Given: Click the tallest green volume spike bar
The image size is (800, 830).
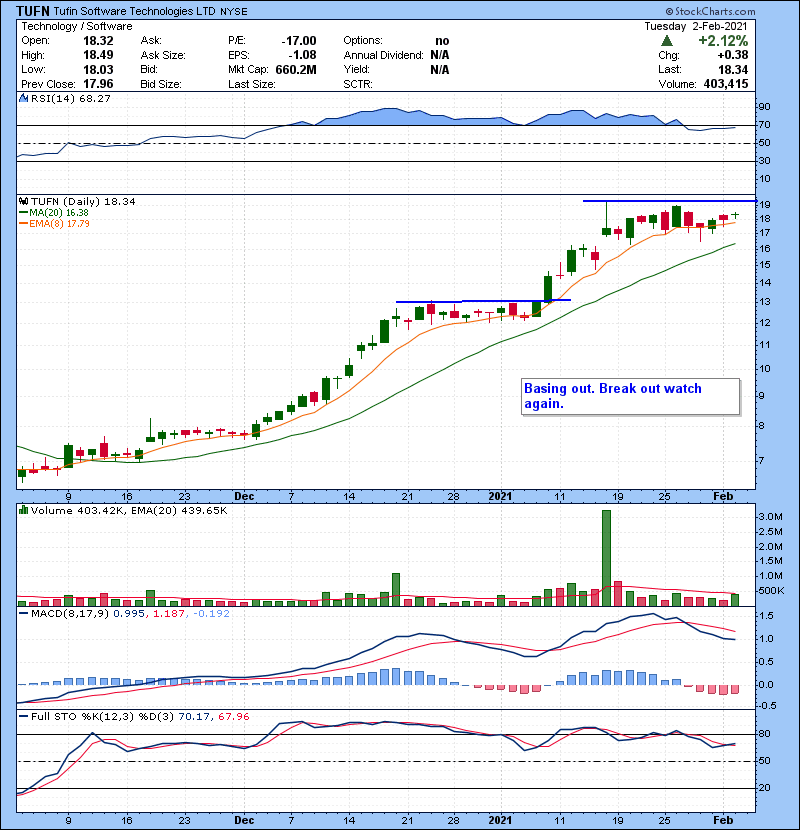Looking at the screenshot, I should [606, 557].
